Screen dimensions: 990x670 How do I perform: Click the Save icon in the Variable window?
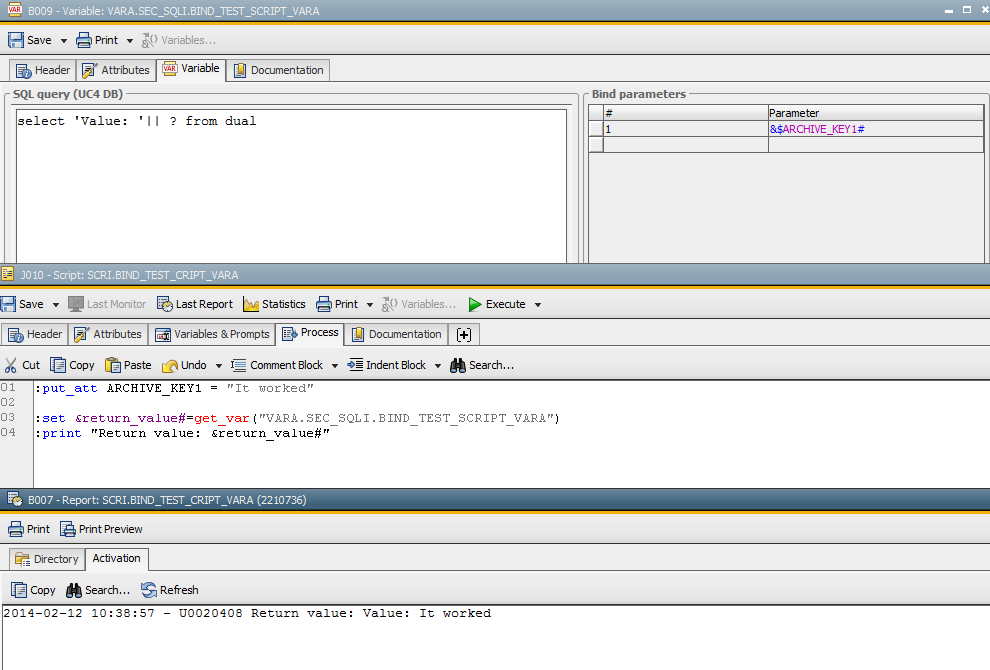16,40
